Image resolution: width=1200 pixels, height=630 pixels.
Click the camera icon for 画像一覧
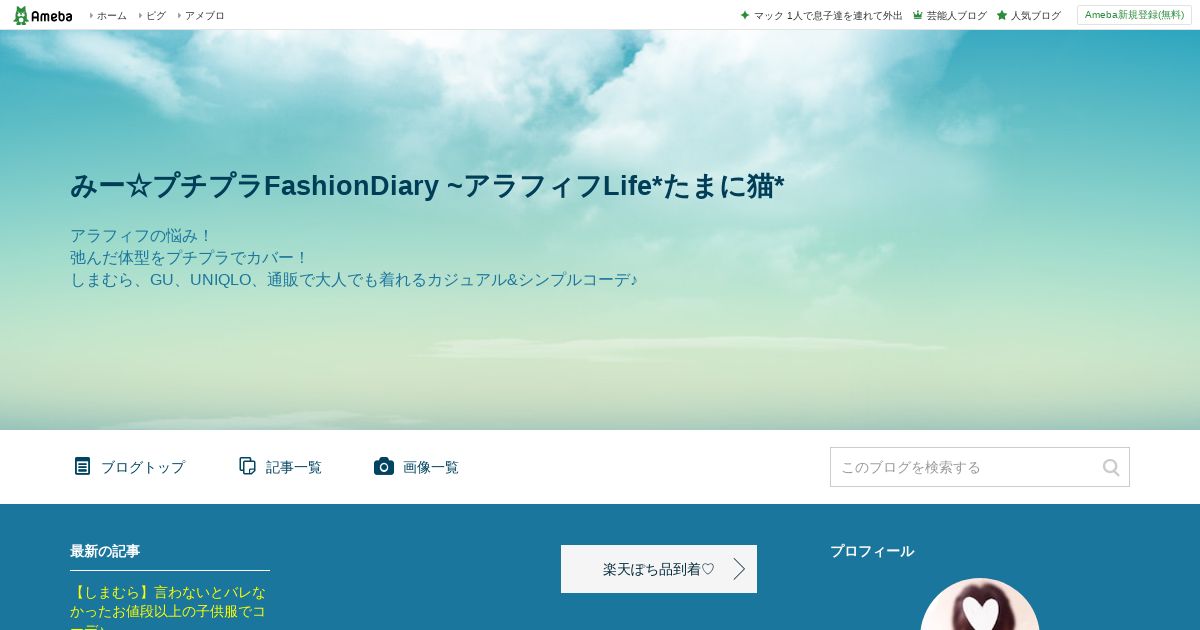[x=384, y=466]
